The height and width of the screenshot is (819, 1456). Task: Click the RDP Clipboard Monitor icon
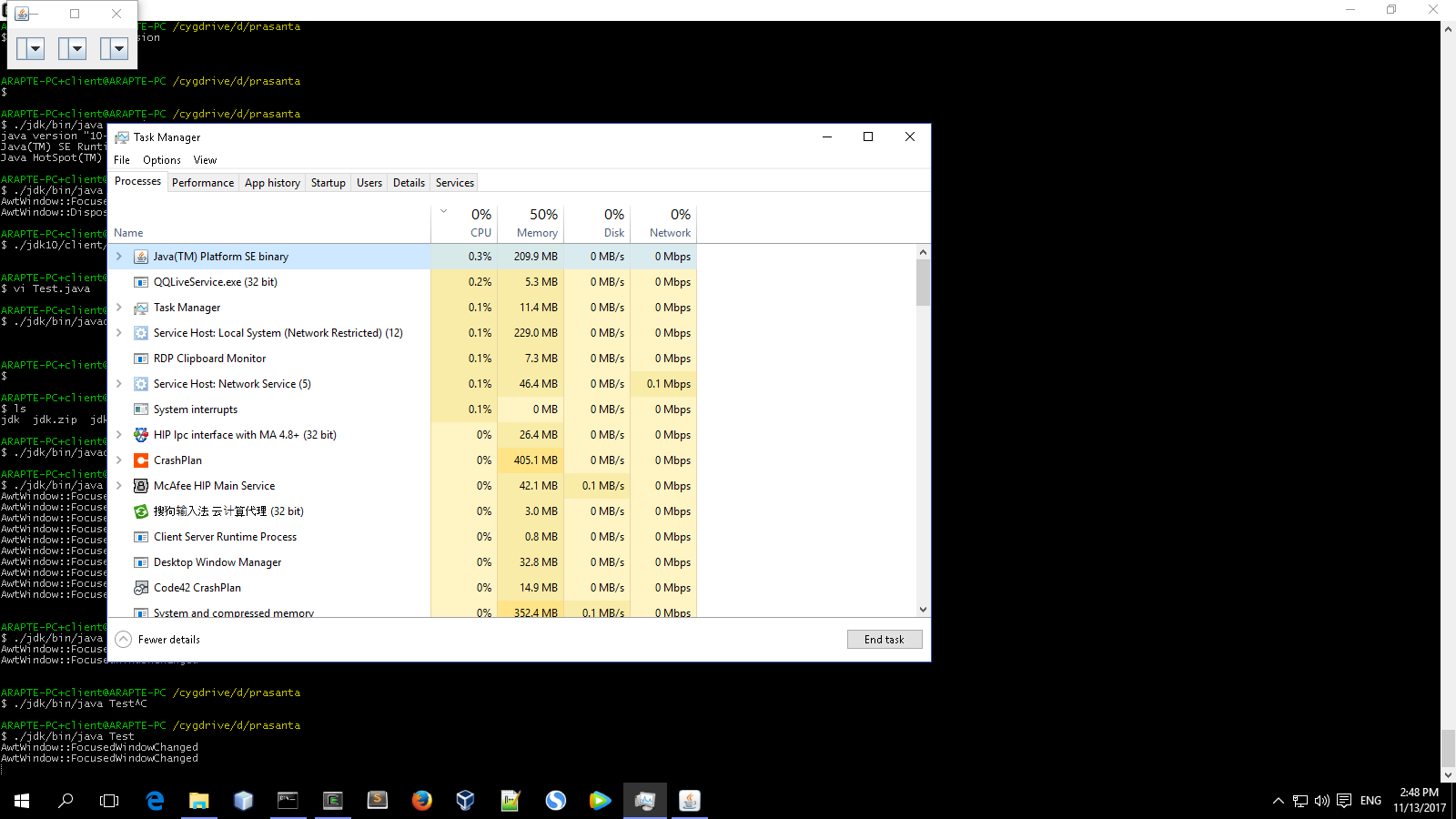(x=141, y=359)
